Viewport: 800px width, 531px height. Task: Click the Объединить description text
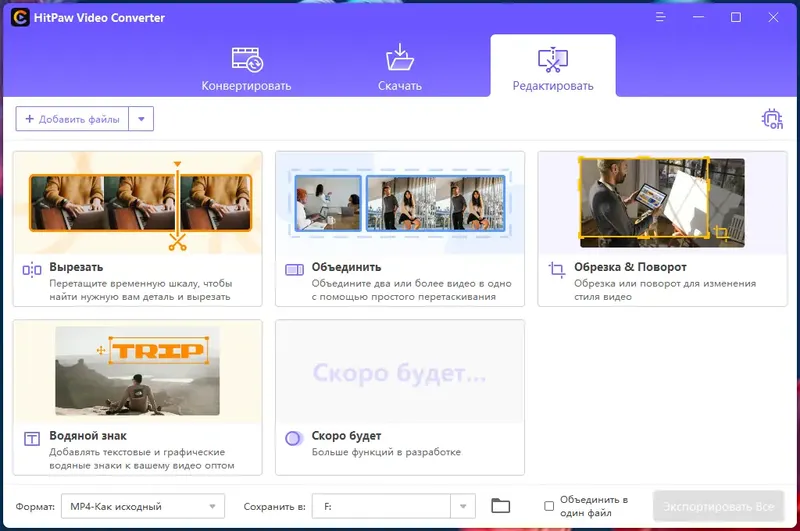click(411, 290)
